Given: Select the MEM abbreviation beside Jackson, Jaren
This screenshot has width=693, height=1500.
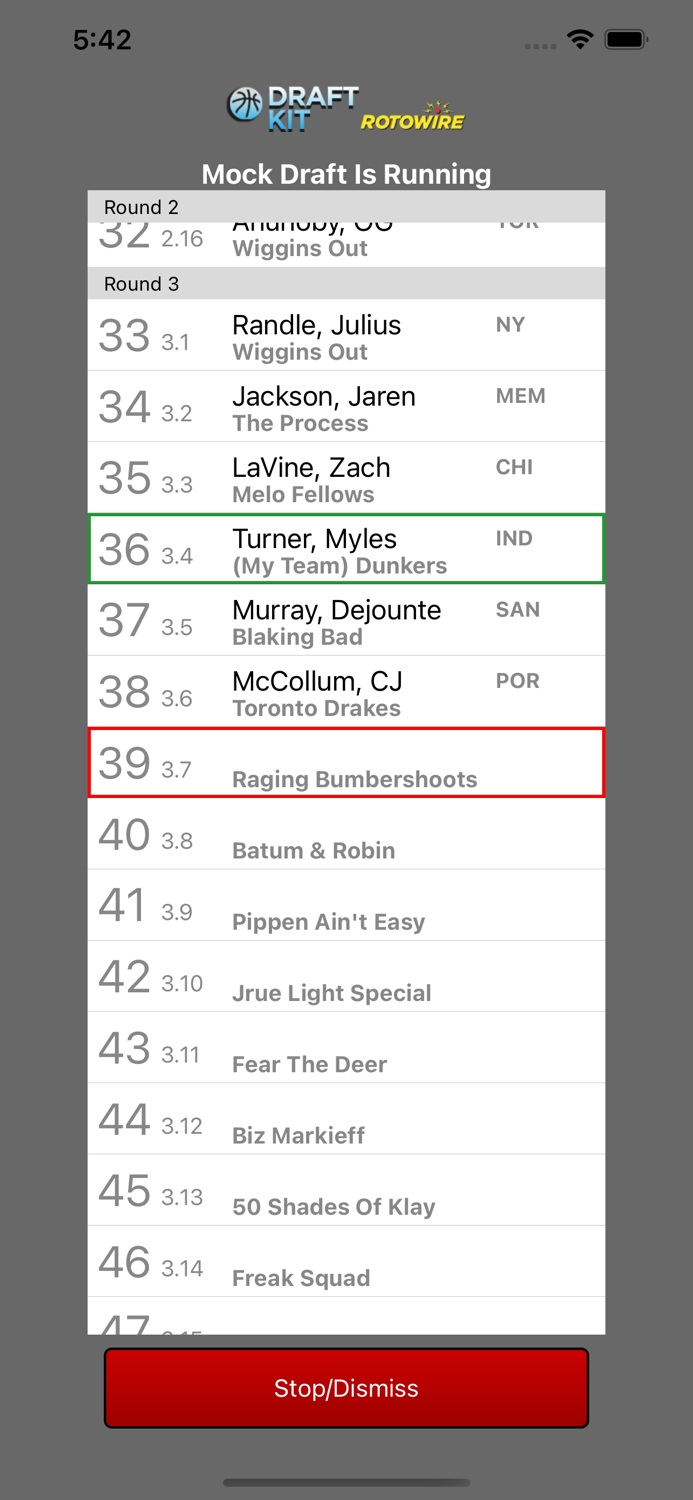Looking at the screenshot, I should coord(520,396).
